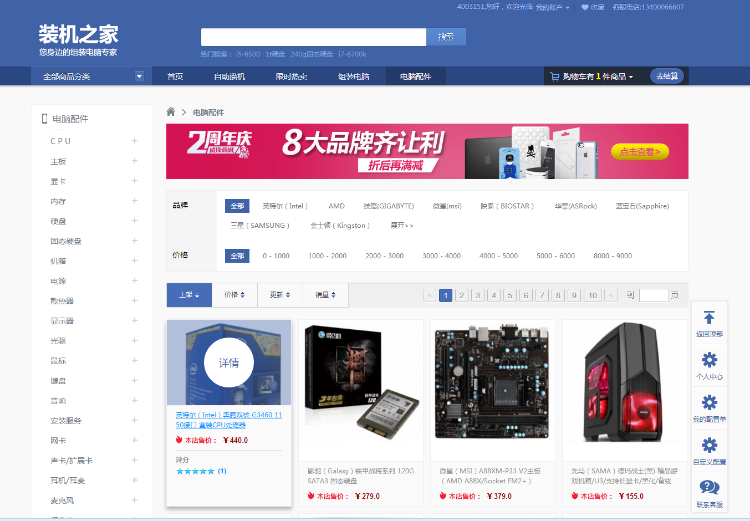This screenshot has width=750, height=521.
Task: Open the 自助装机 navigation item
Action: click(x=230, y=76)
